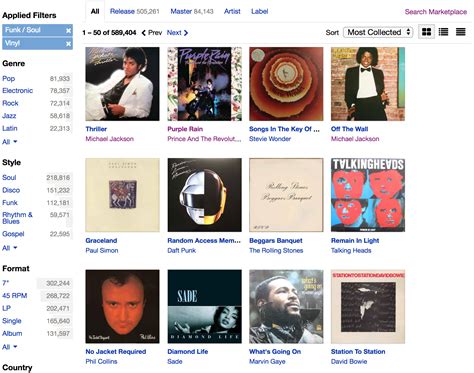Switch to list view with thumbnails

tap(443, 32)
